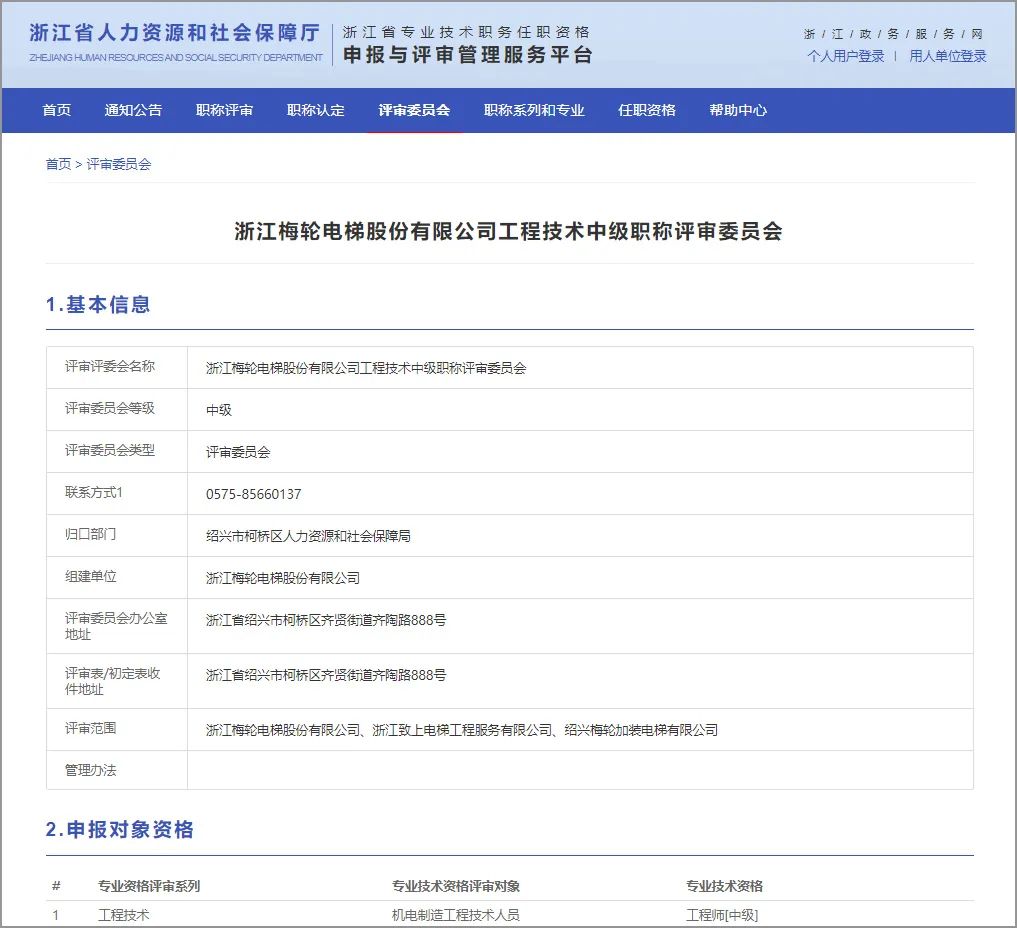Select the 工程师[中级] cell
1017x928 pixels.
[722, 915]
